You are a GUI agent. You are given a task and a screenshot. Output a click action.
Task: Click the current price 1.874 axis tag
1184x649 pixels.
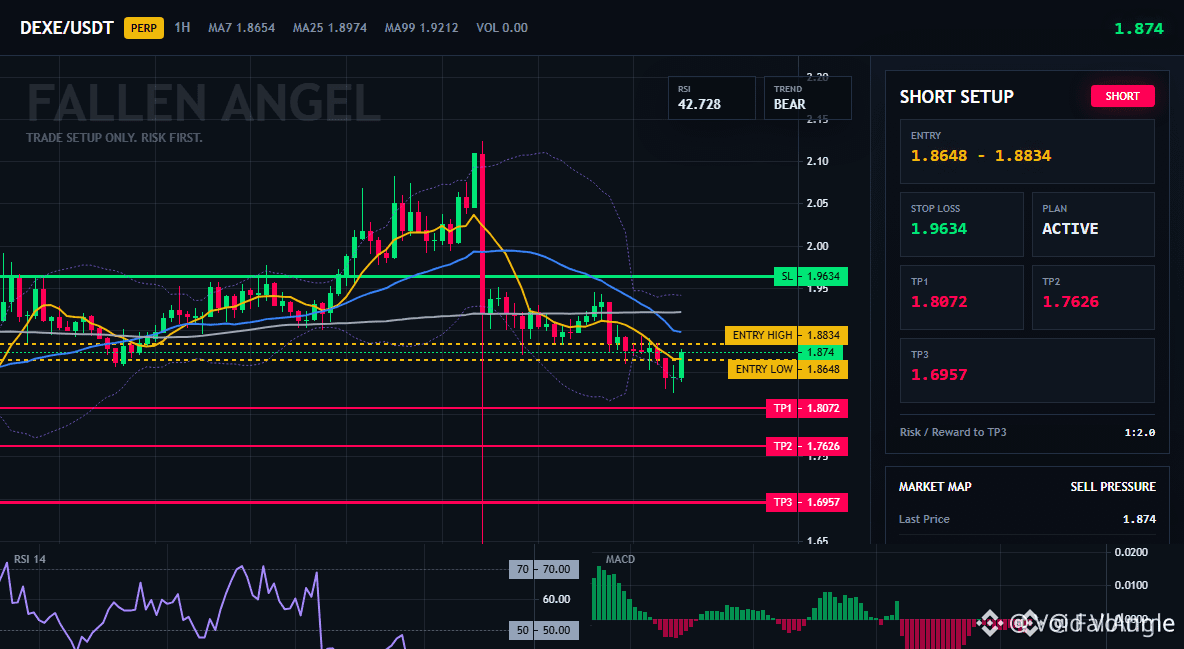(820, 352)
